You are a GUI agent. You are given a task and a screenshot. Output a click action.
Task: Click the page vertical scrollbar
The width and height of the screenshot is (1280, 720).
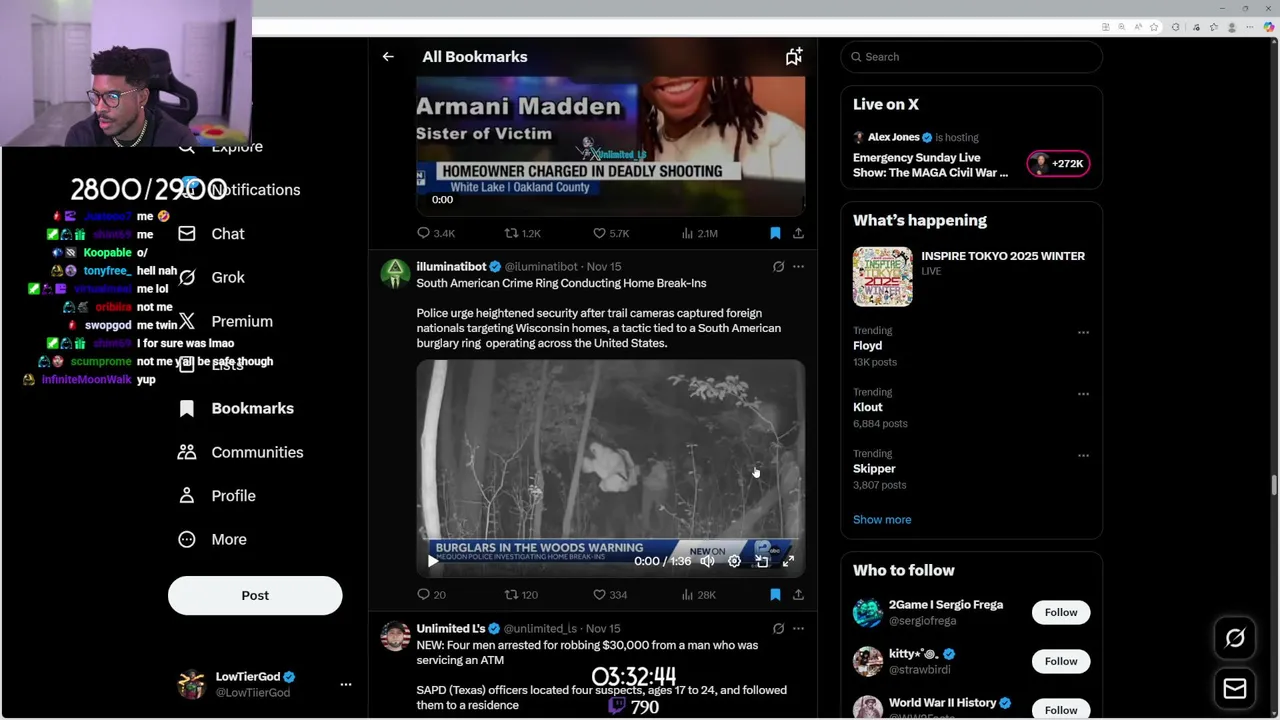pyautogui.click(x=1274, y=485)
